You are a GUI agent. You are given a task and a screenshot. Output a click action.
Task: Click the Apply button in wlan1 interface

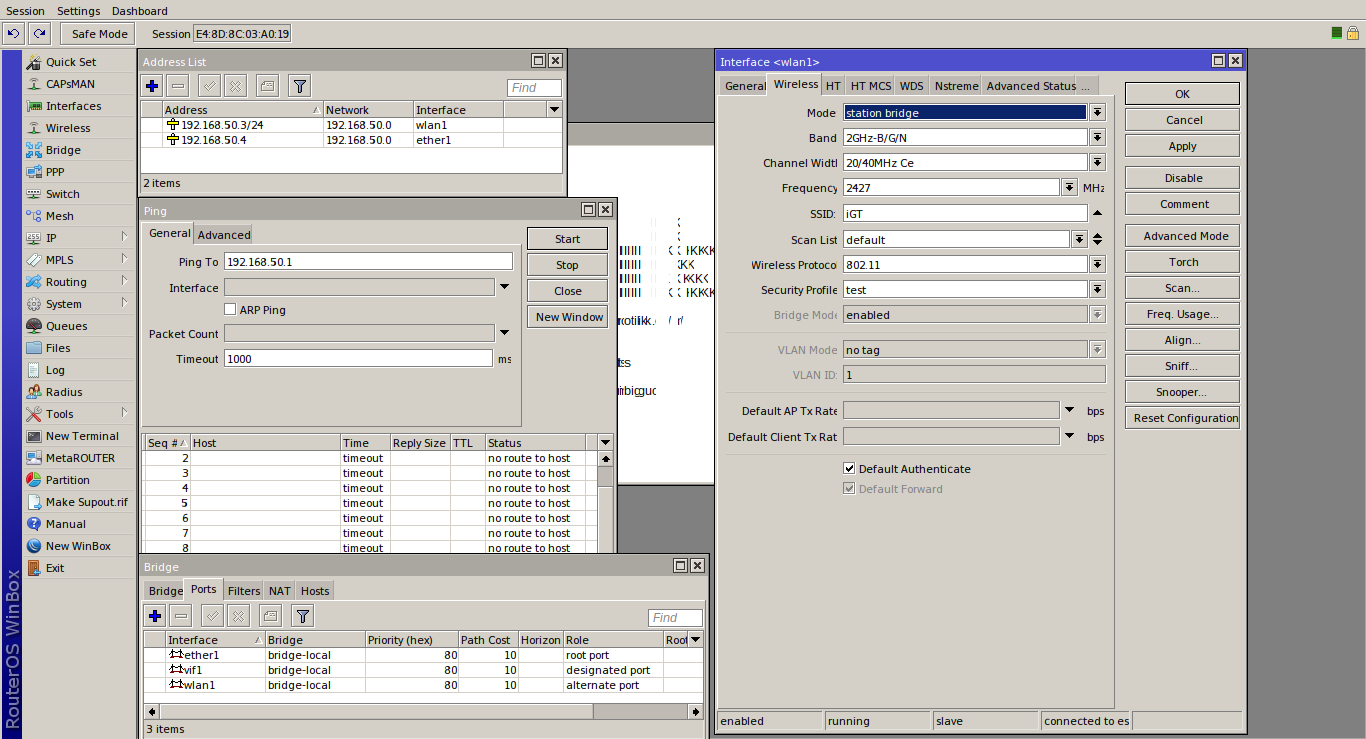click(1182, 146)
